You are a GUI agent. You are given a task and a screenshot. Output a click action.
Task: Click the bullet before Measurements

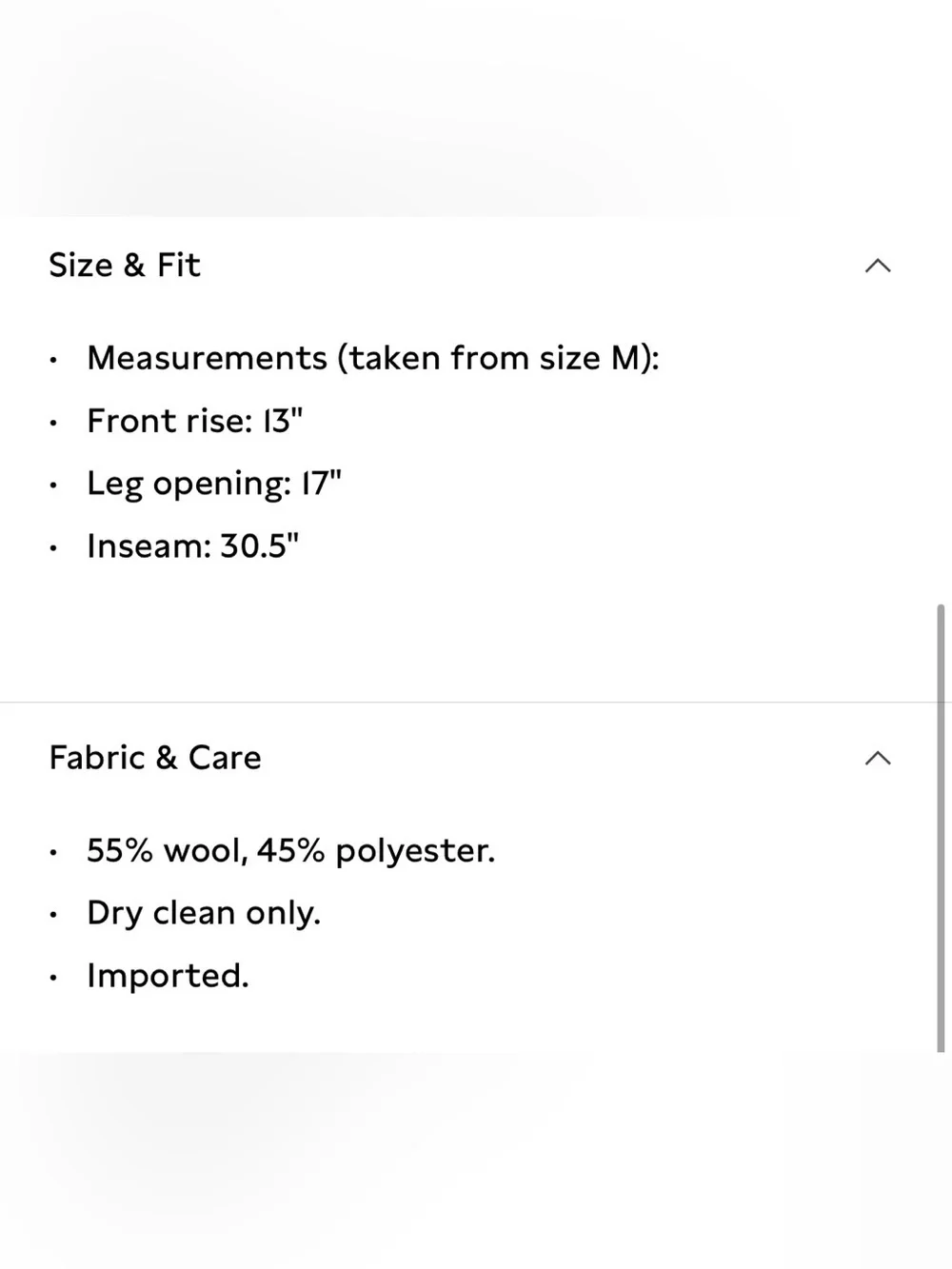tap(54, 360)
